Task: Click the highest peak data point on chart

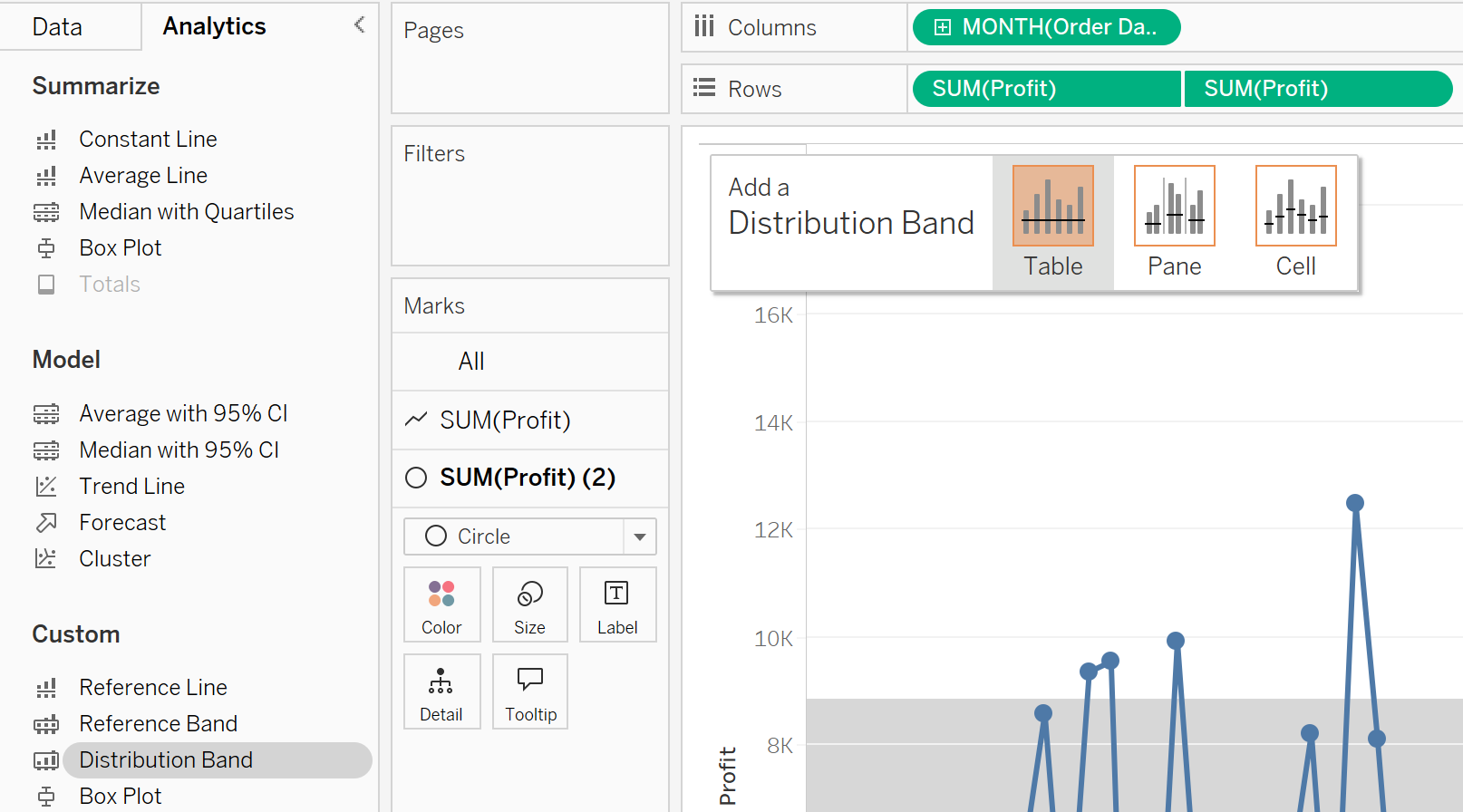Action: pyautogui.click(x=1355, y=503)
